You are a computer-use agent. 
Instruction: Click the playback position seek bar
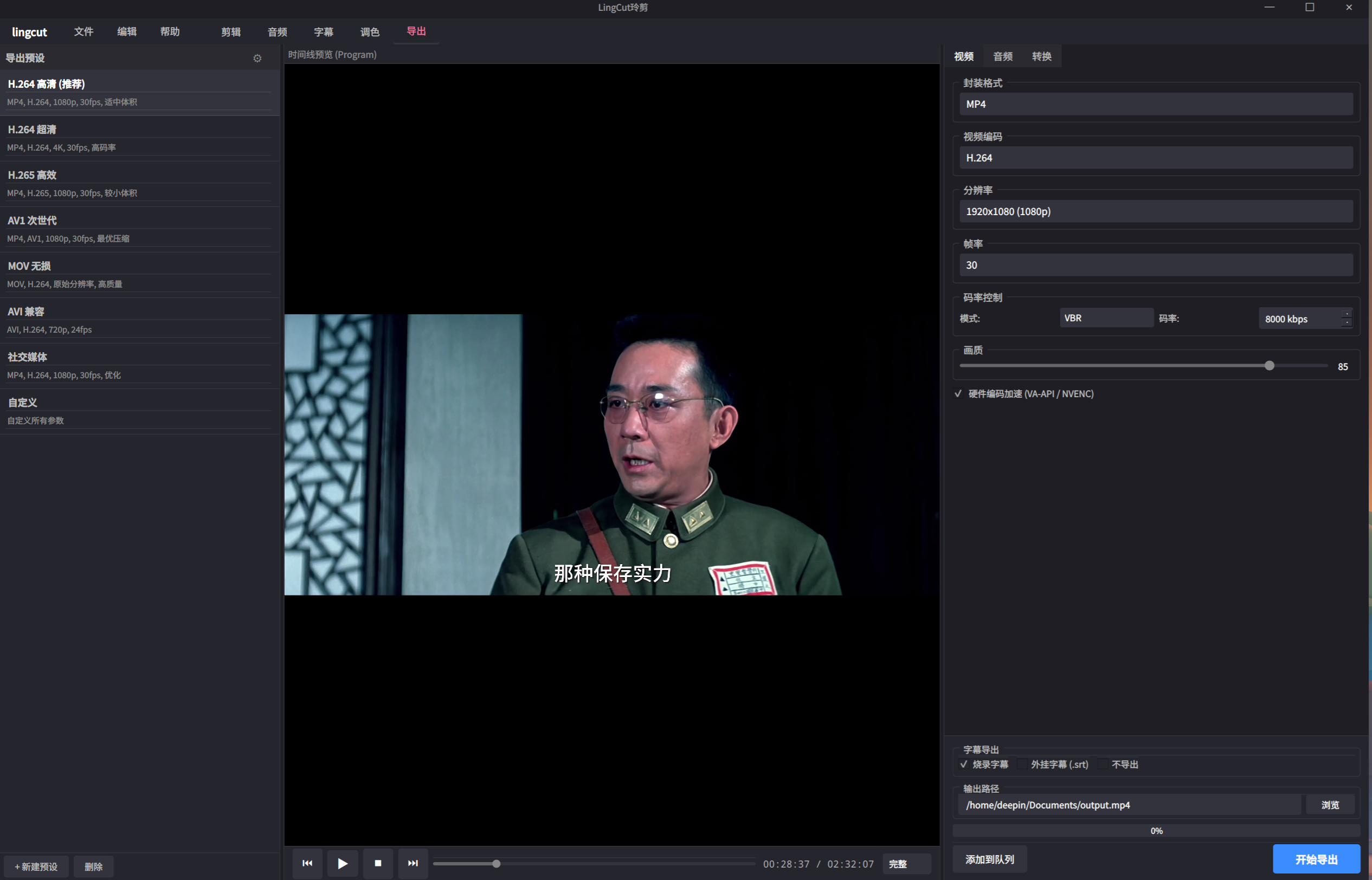[594, 863]
